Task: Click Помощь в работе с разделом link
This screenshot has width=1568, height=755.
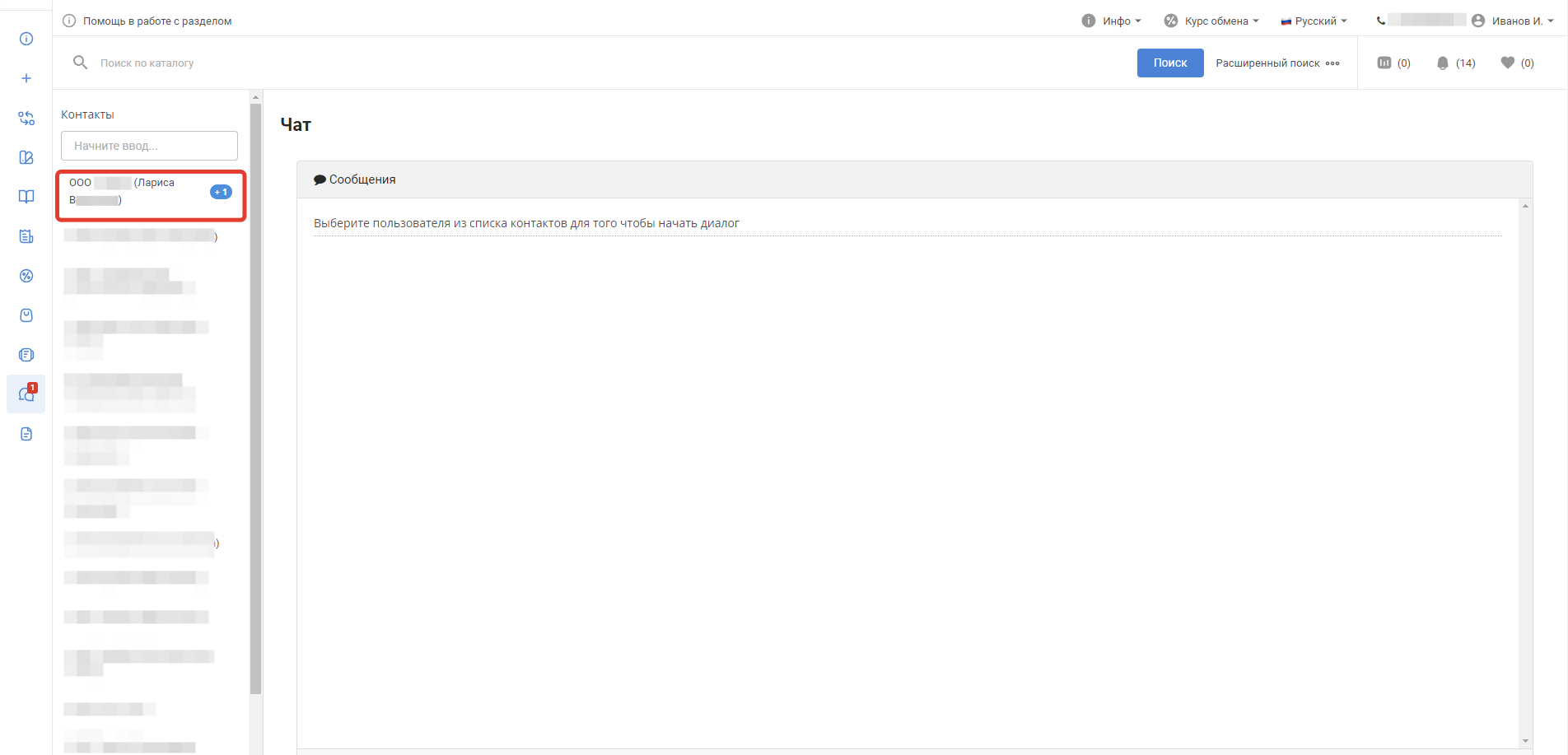Action: pos(156,21)
